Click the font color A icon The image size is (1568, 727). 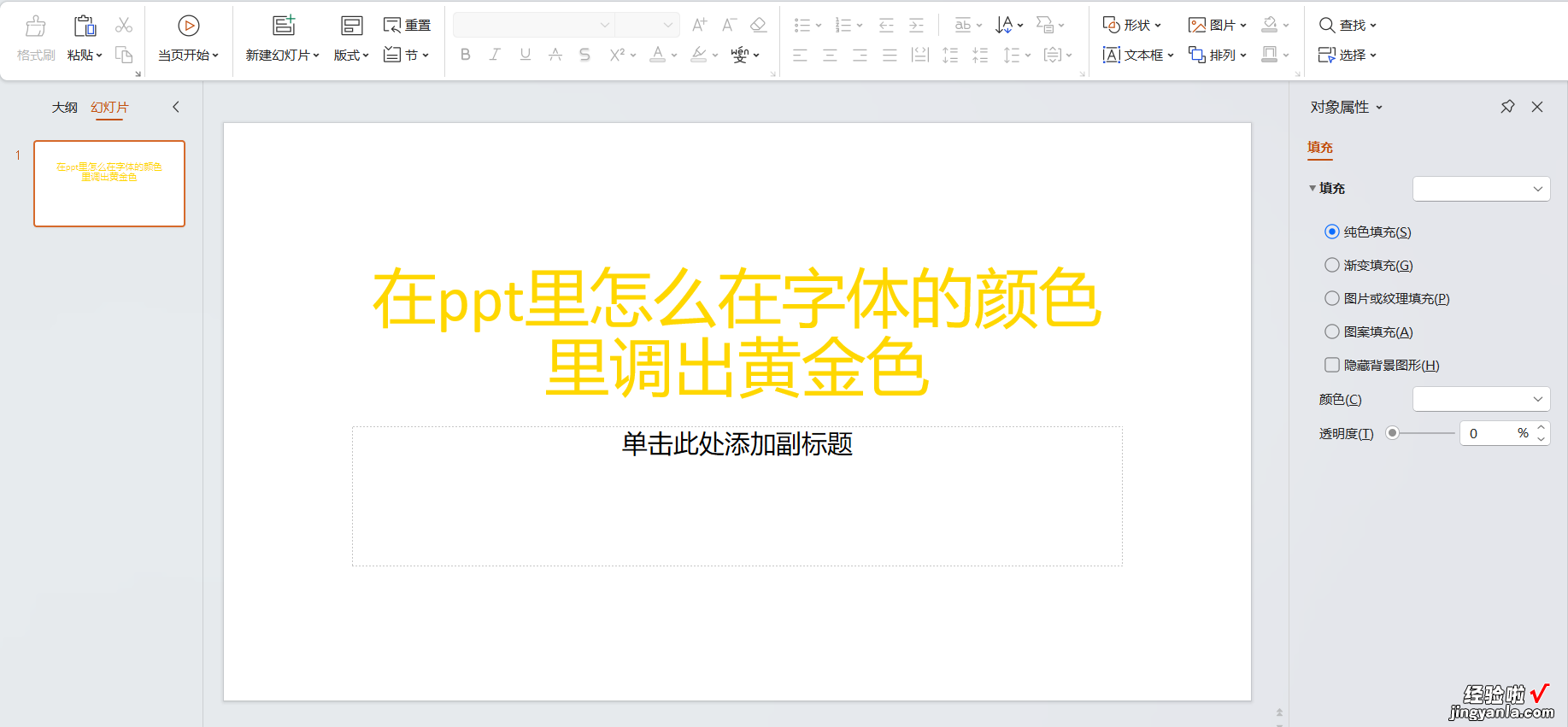(657, 55)
